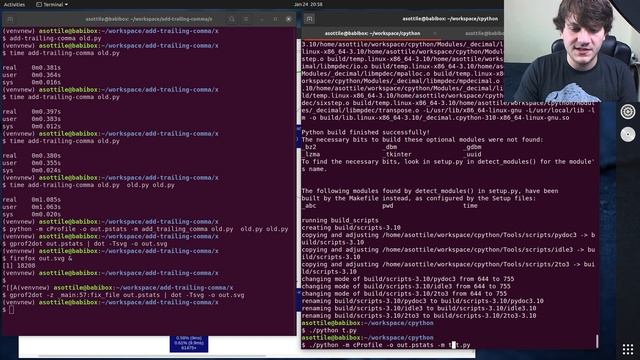The height and width of the screenshot is (360, 640).
Task: Click 'time add-trailing-comma old.py old.py old.py' command
Action: click(92, 185)
